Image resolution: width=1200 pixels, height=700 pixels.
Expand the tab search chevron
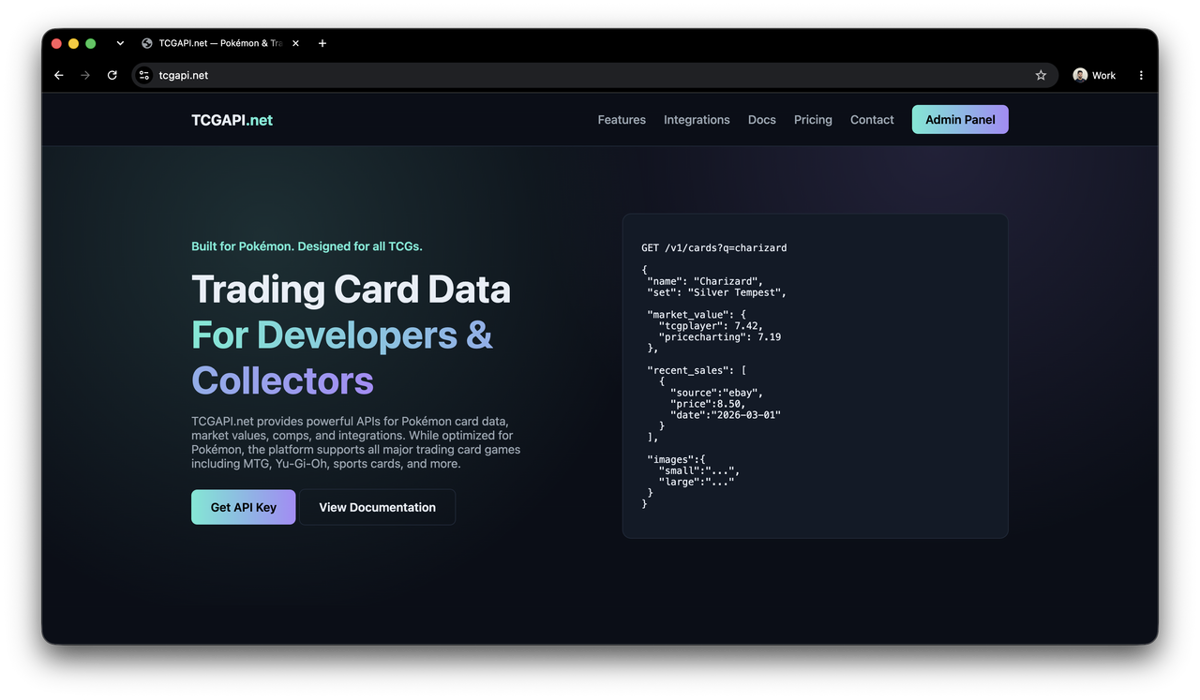(120, 43)
